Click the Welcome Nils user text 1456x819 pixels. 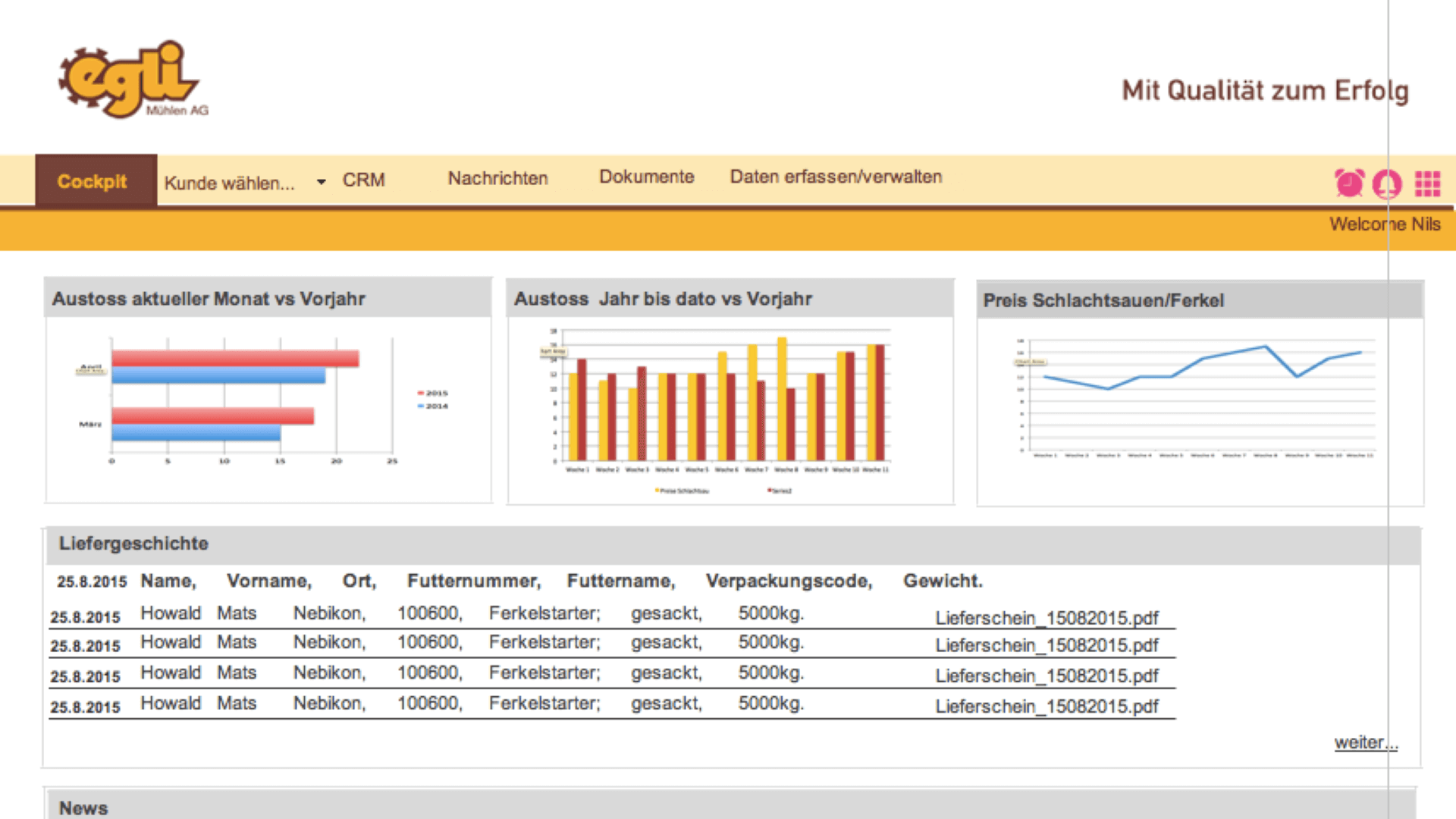tap(1384, 224)
